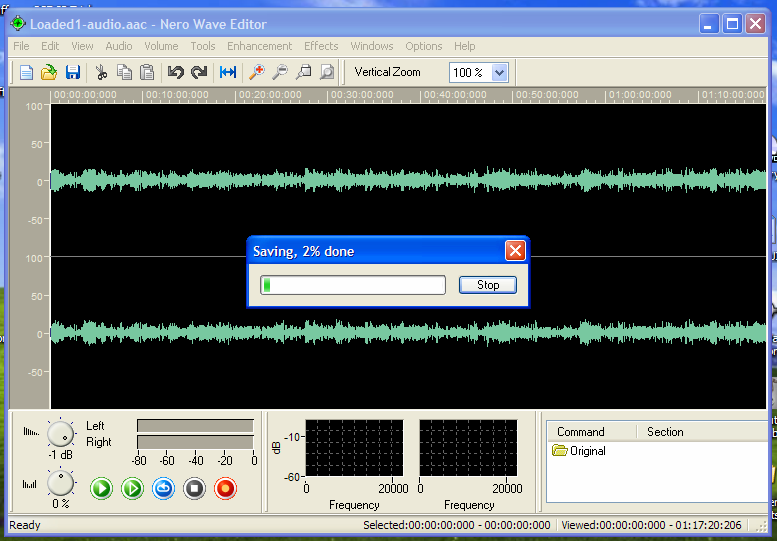Click the Ready status bar text

25,525
